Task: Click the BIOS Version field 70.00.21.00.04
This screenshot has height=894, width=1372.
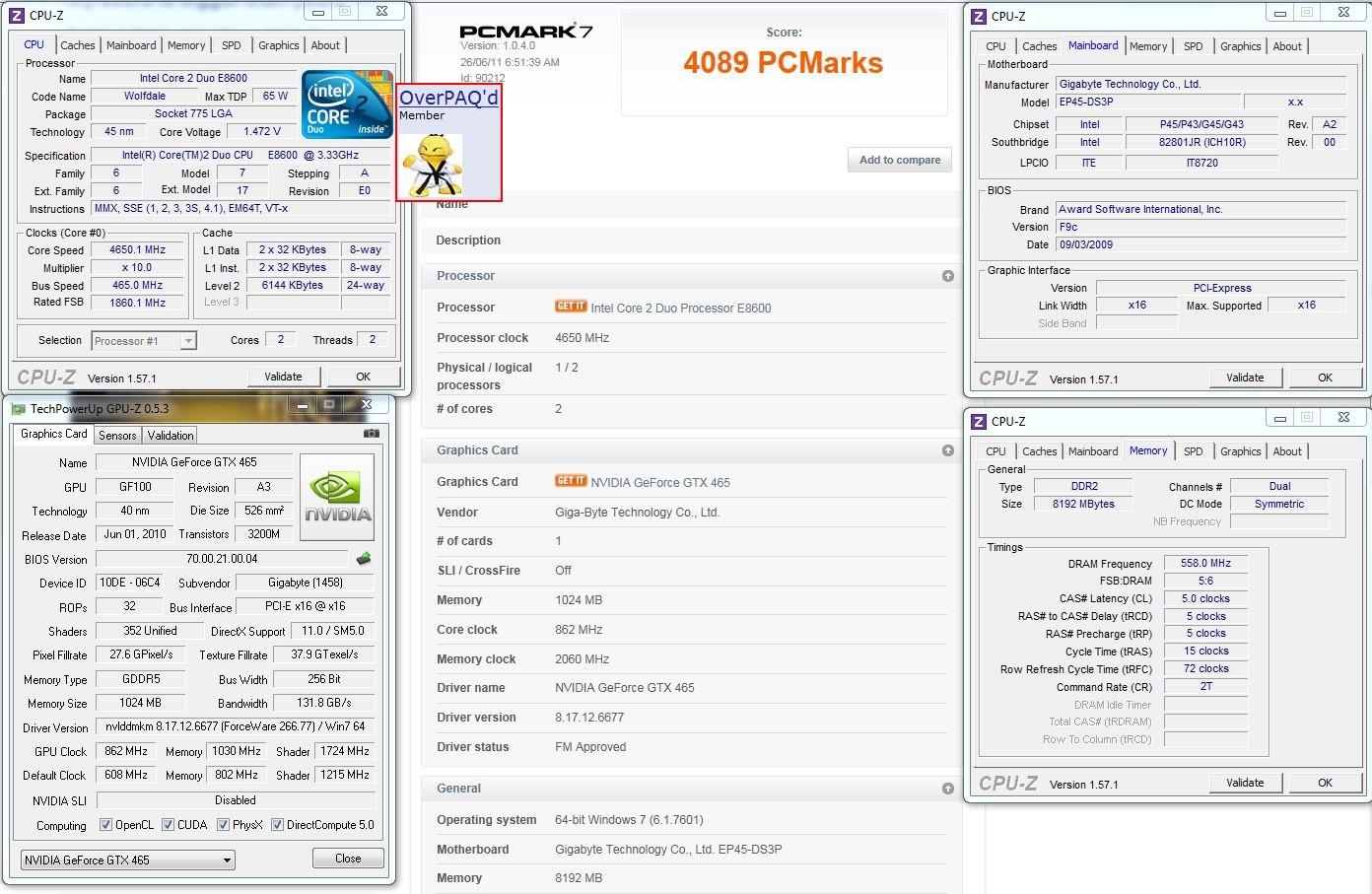Action: coord(222,559)
